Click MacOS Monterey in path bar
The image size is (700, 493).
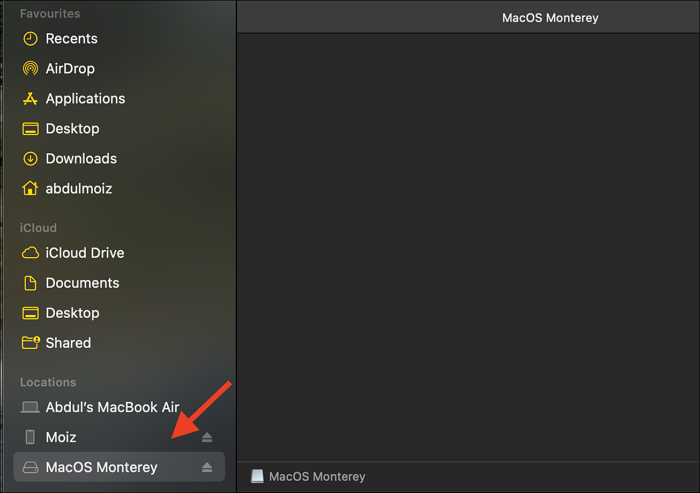(x=316, y=477)
